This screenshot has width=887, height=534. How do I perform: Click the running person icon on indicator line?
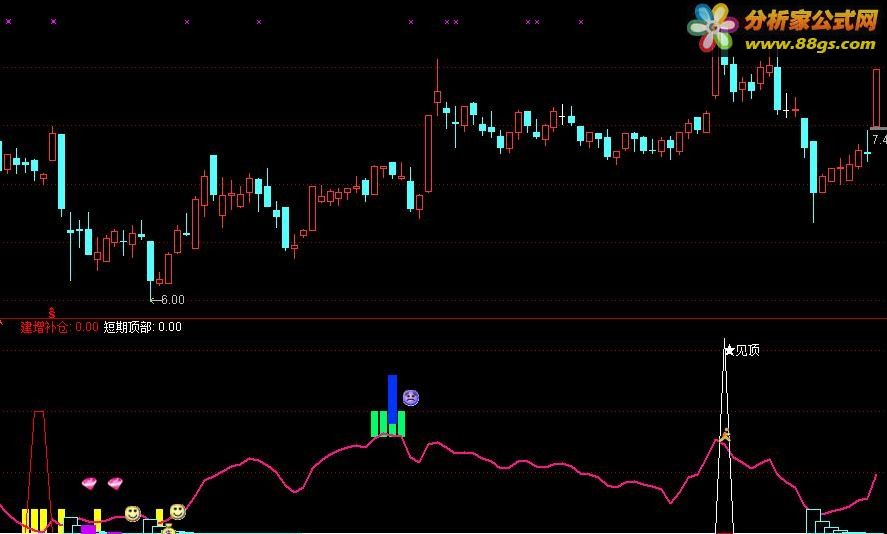[725, 434]
